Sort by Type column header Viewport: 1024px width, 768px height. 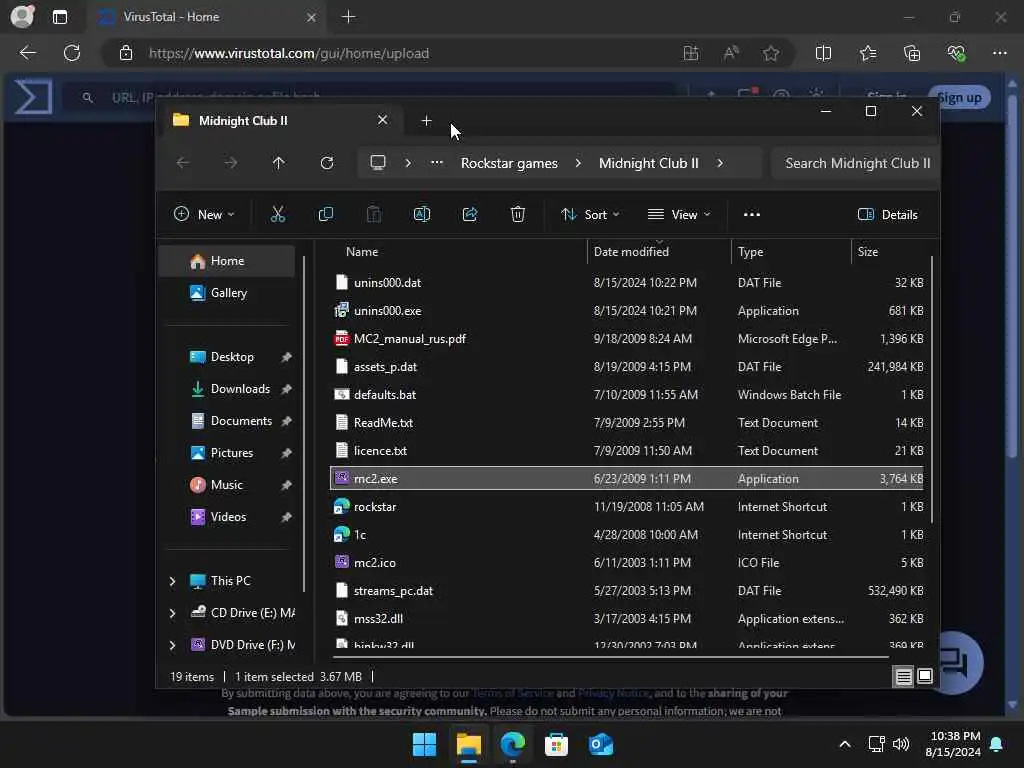click(x=791, y=251)
